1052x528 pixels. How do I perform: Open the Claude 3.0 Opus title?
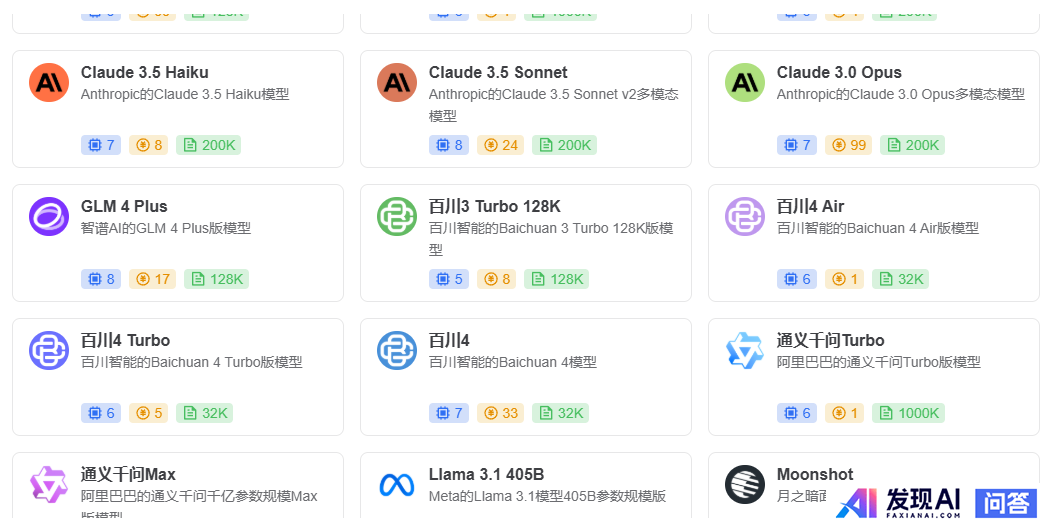pyautogui.click(x=839, y=72)
